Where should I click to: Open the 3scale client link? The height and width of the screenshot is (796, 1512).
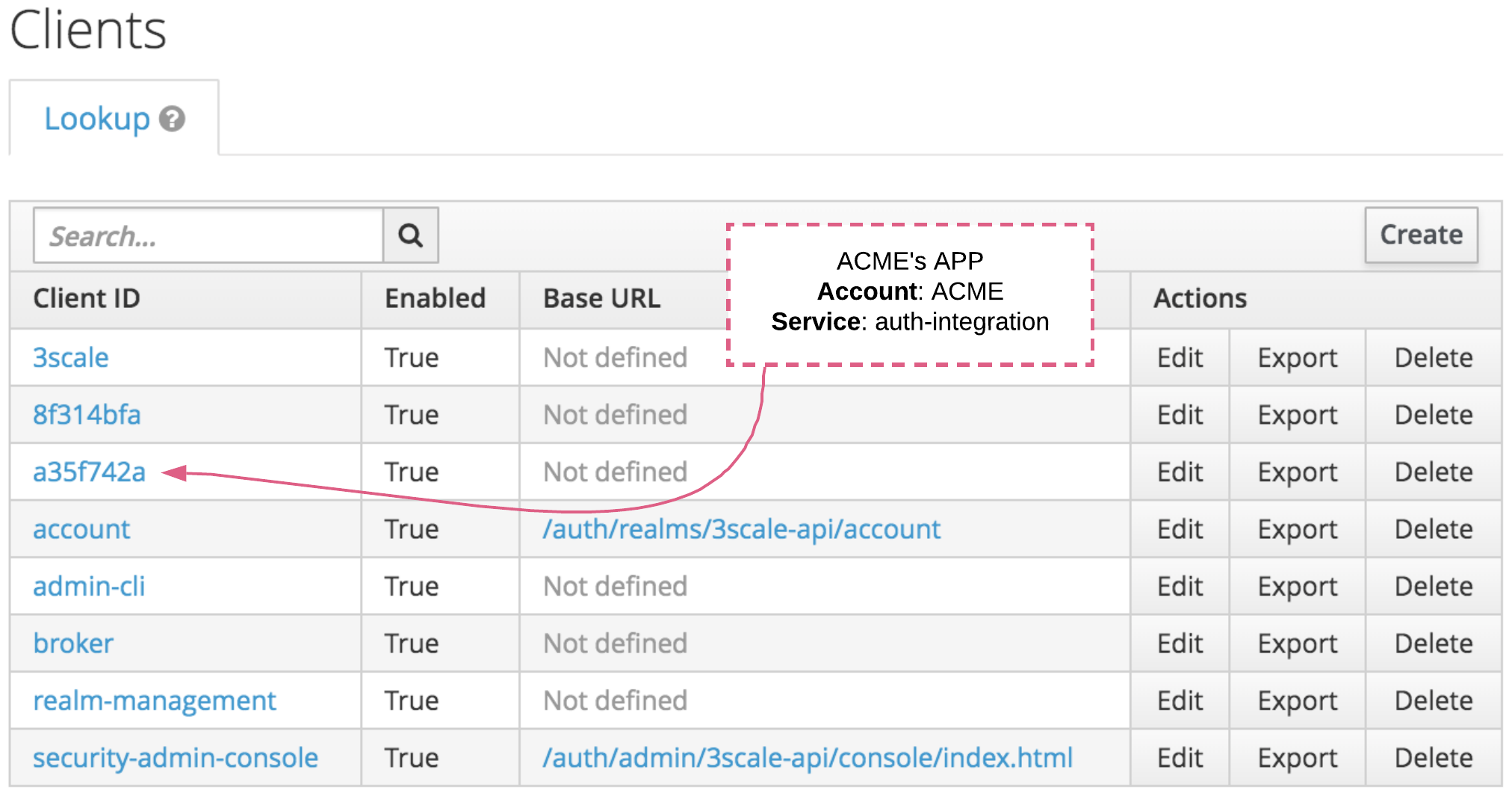click(71, 357)
